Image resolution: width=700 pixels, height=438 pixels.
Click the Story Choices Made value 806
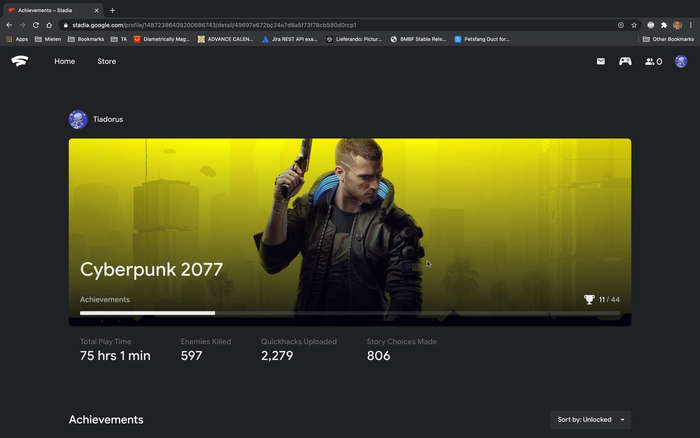pos(379,356)
